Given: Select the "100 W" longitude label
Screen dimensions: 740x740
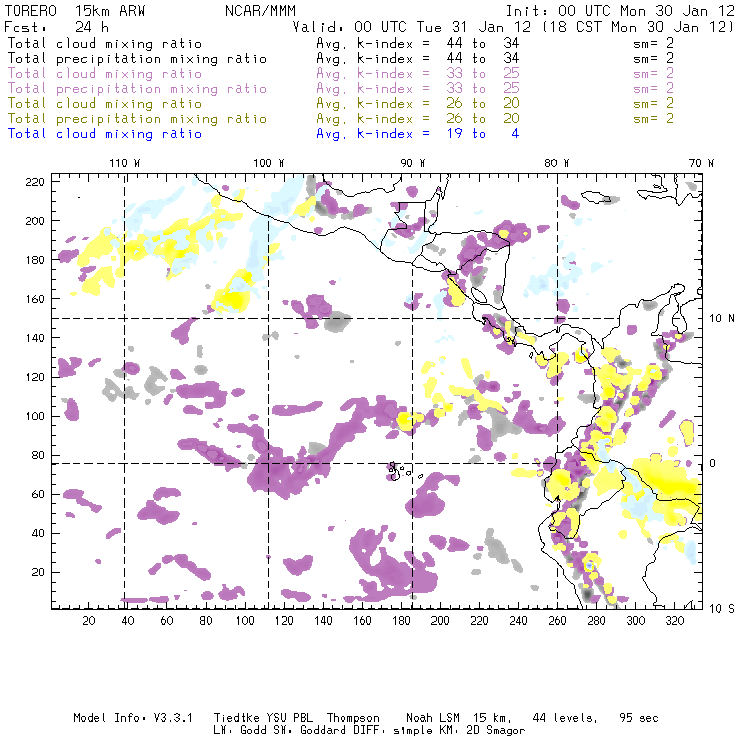Looking at the screenshot, I should pos(269,163).
